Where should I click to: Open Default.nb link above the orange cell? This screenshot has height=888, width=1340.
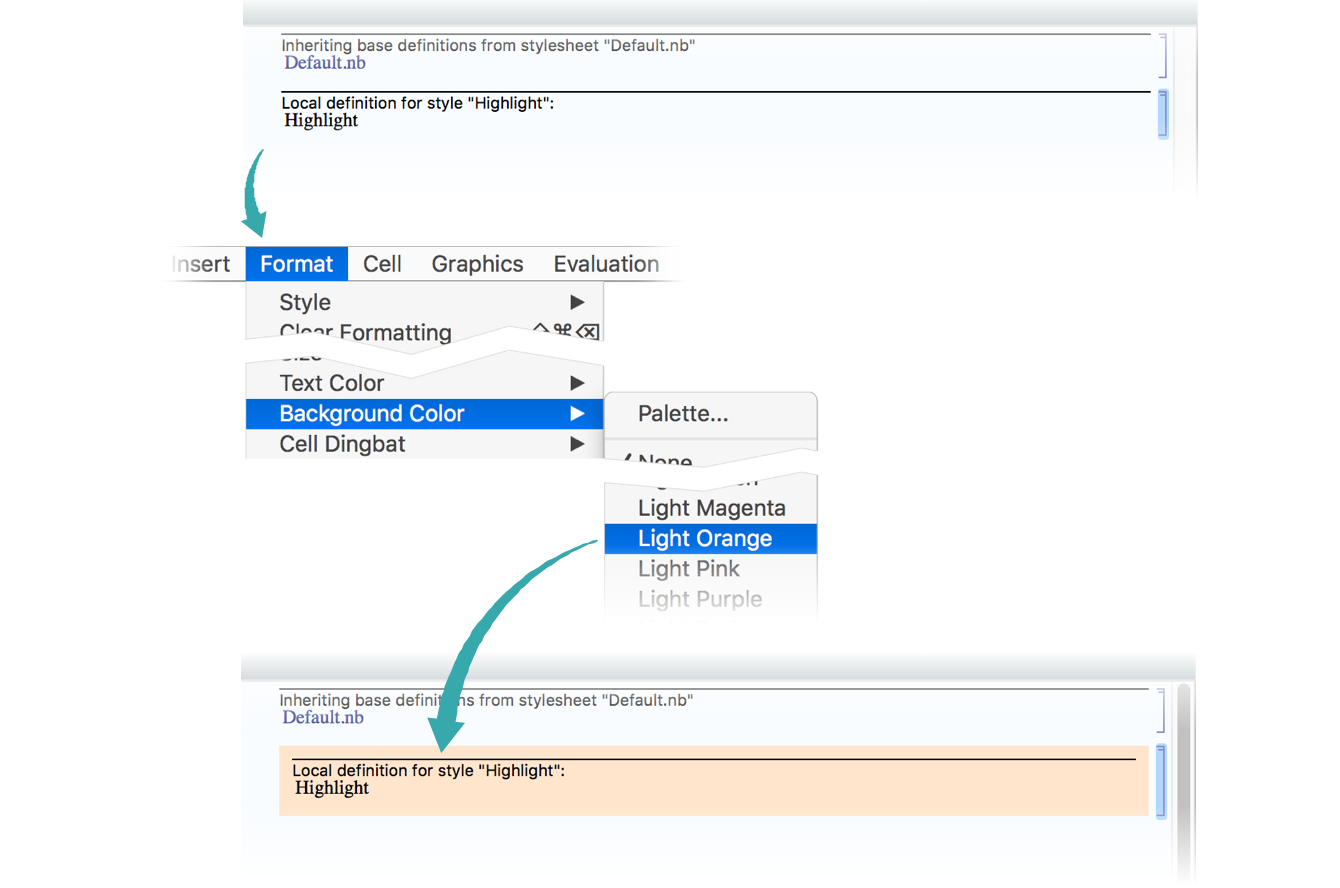pyautogui.click(x=323, y=718)
